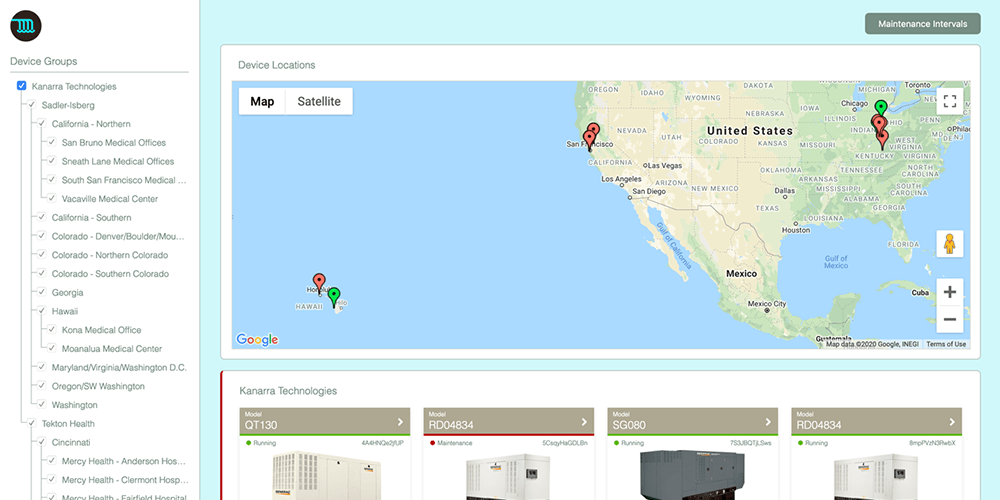1000x500 pixels.
Task: Click the red map pin near Honolulu
Action: point(319,283)
